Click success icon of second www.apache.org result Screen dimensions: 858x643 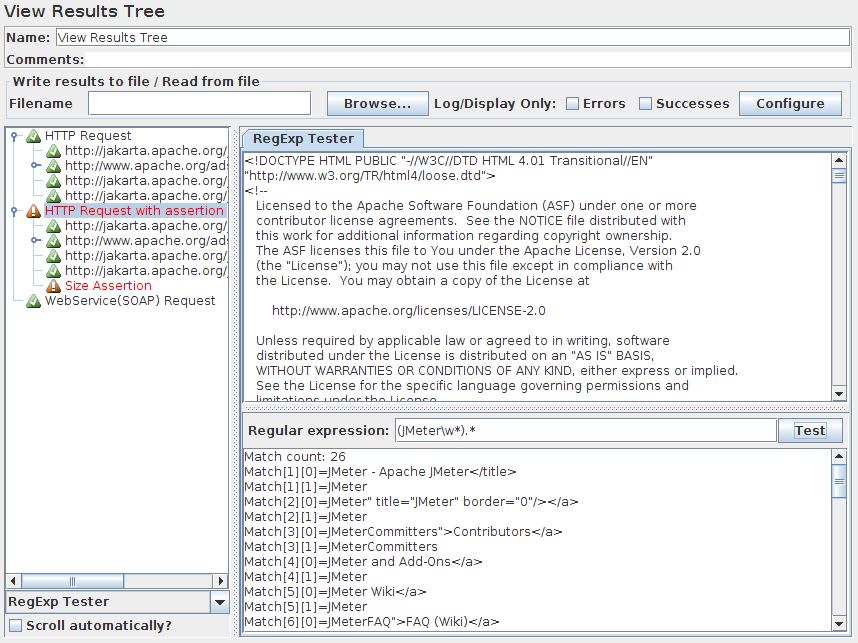tap(54, 241)
